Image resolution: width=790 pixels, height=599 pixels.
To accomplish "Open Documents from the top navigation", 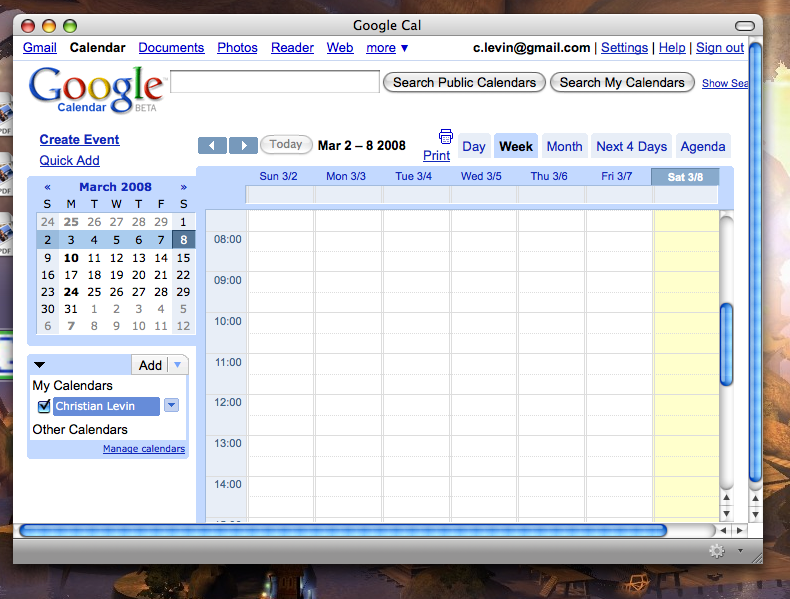I will click(171, 48).
